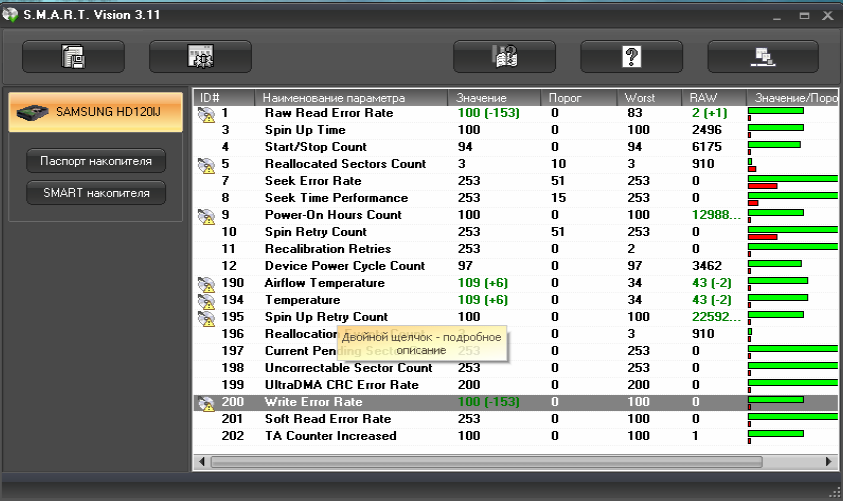Click warning icon beside Airflow Temperature

click(x=207, y=284)
